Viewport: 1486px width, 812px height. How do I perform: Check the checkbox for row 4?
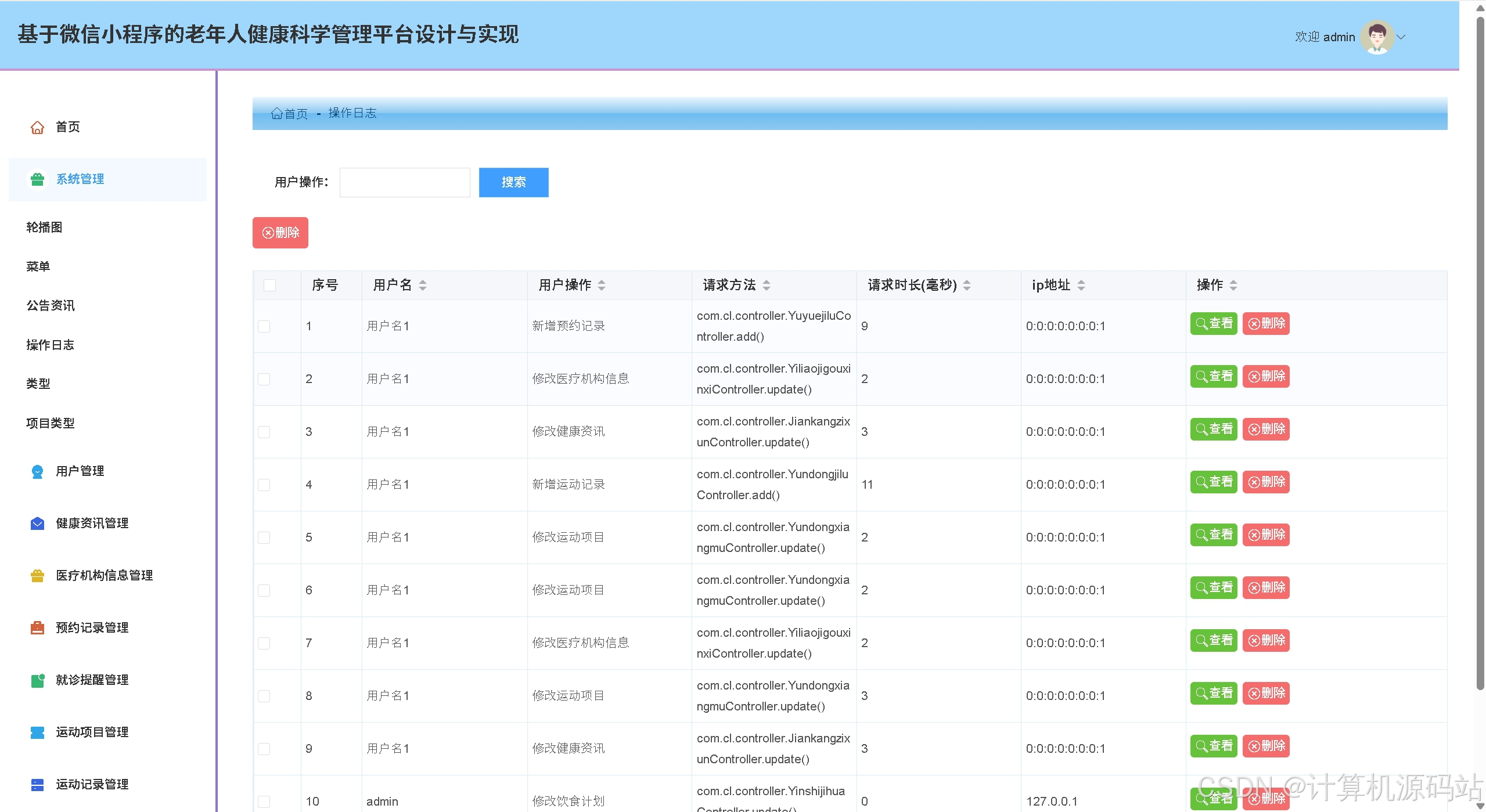coord(264,485)
